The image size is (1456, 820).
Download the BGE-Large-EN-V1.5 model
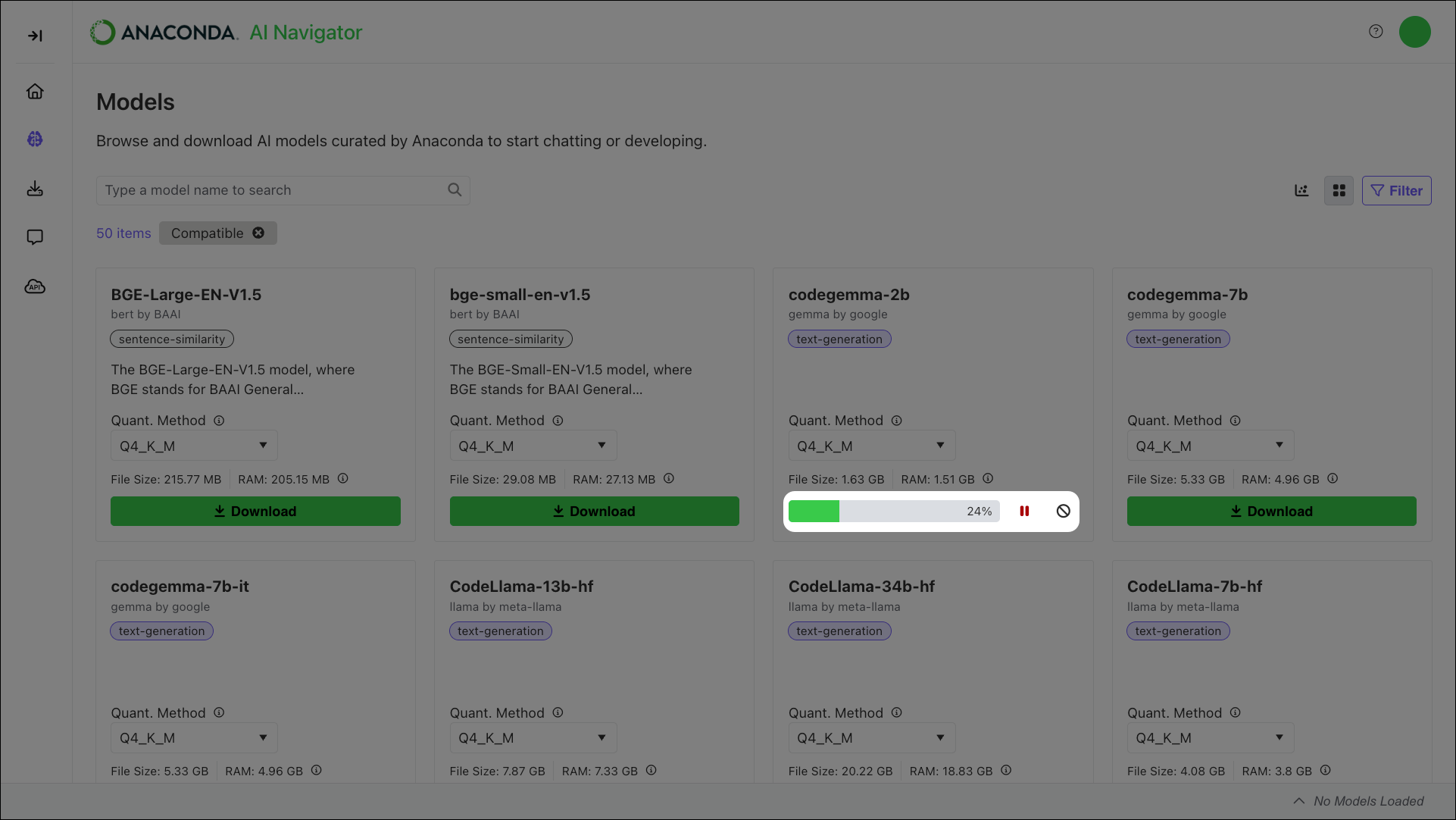pos(255,511)
